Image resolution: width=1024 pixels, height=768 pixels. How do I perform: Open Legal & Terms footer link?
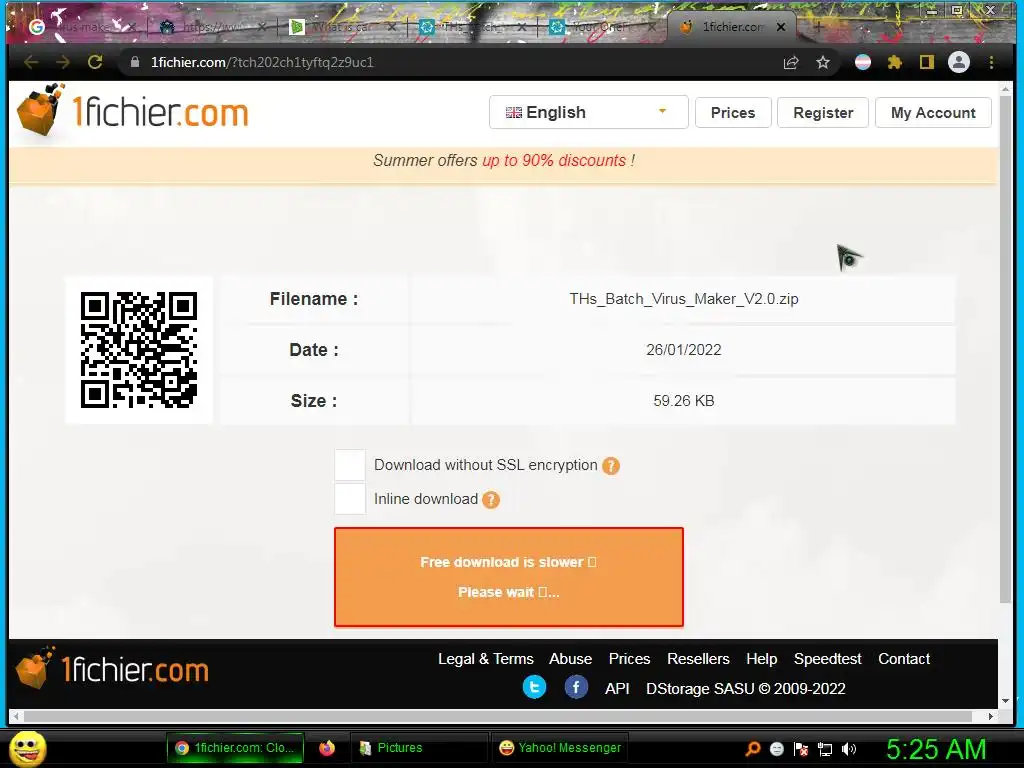coord(486,658)
